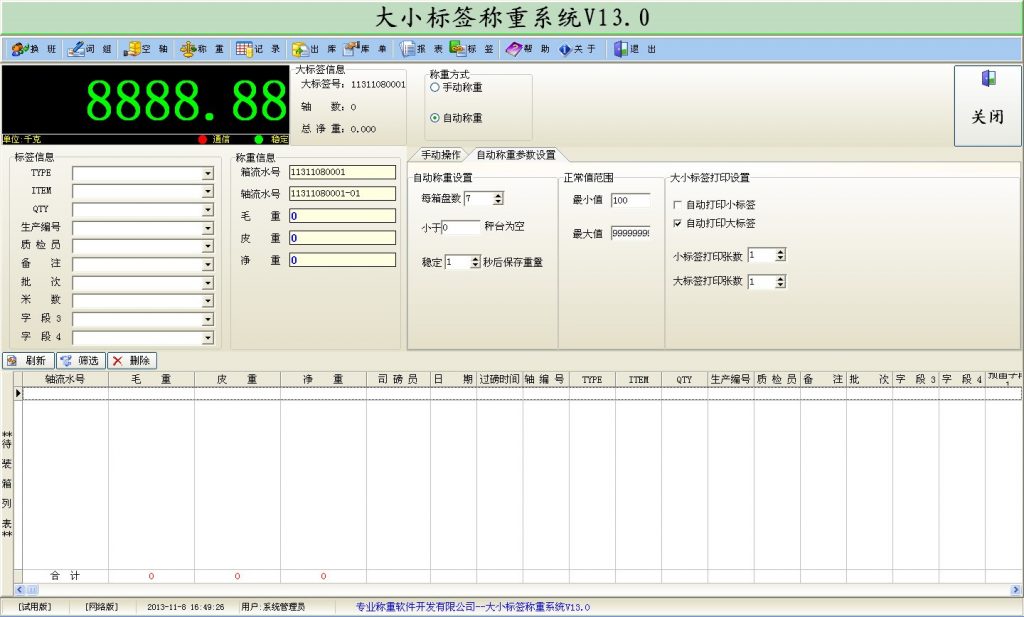Expand the QTY dropdown

pos(207,210)
